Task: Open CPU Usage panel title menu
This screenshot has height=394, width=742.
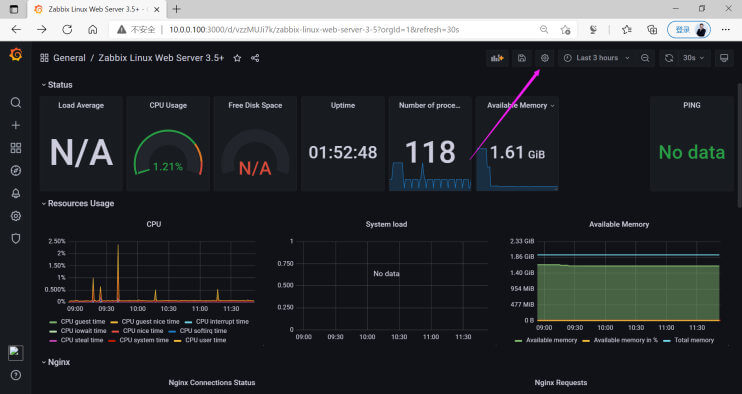Action: coord(168,105)
